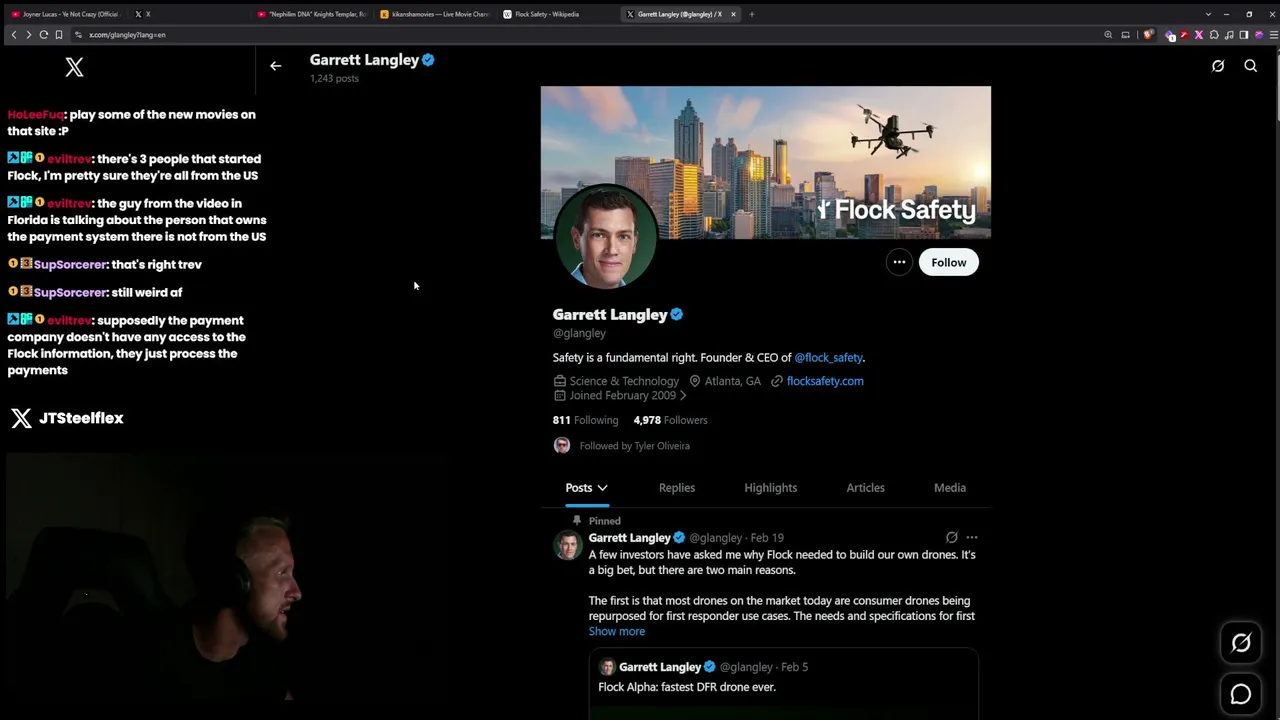Switch to the Flock Safety Wikipedia tab
1280x720 pixels.
click(x=558, y=14)
